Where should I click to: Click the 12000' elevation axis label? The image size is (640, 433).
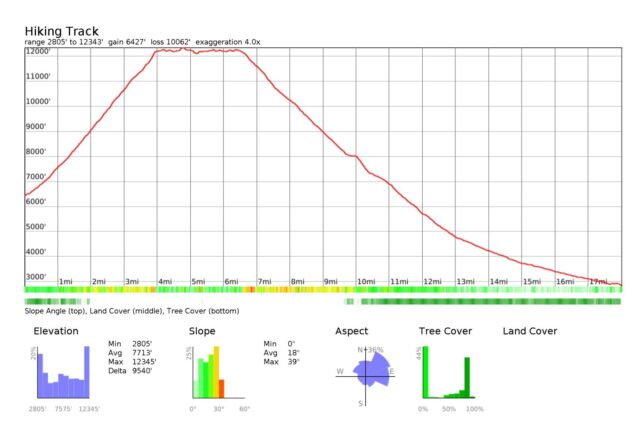[37, 52]
